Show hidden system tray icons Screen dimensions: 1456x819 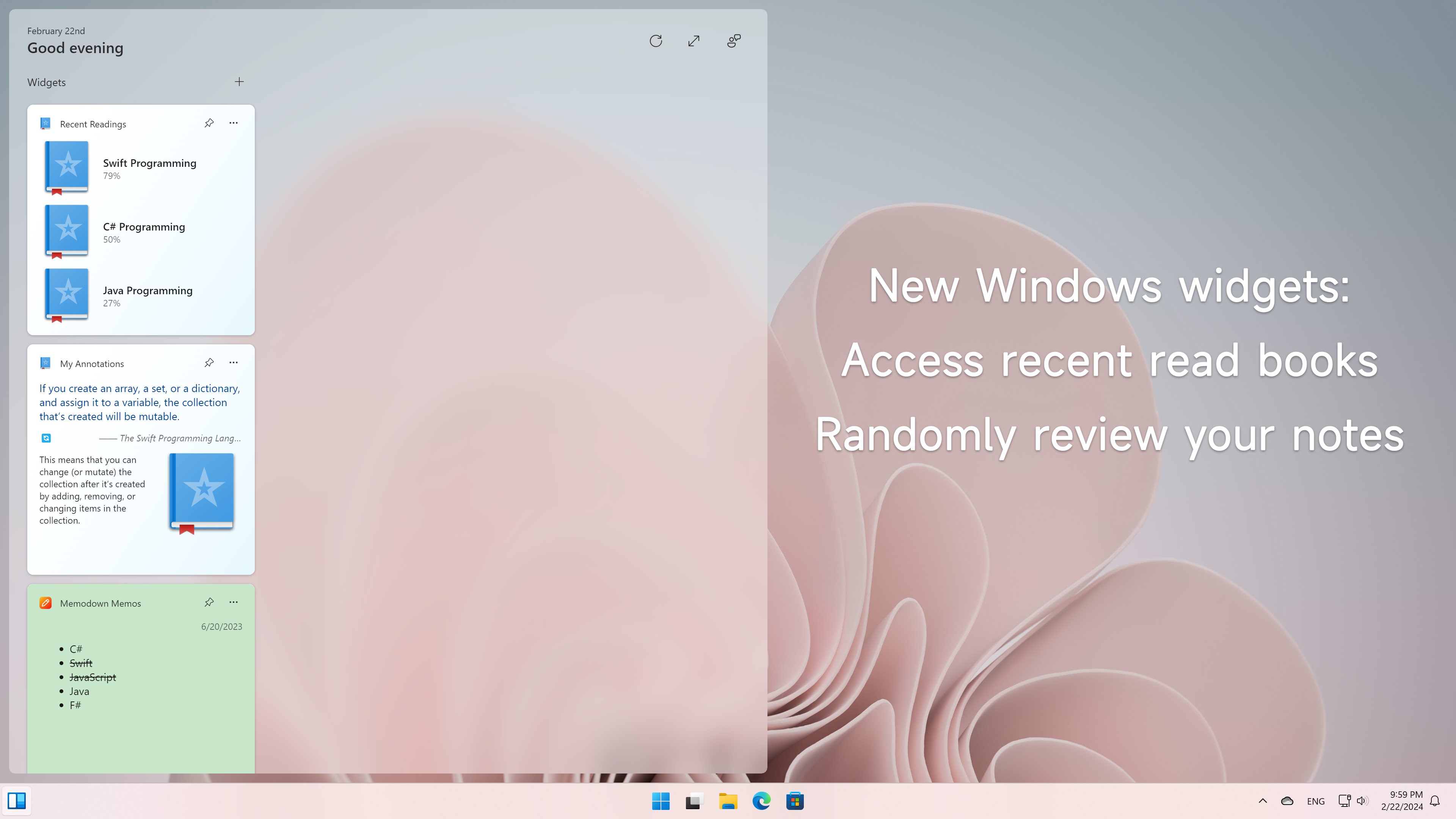tap(1263, 801)
